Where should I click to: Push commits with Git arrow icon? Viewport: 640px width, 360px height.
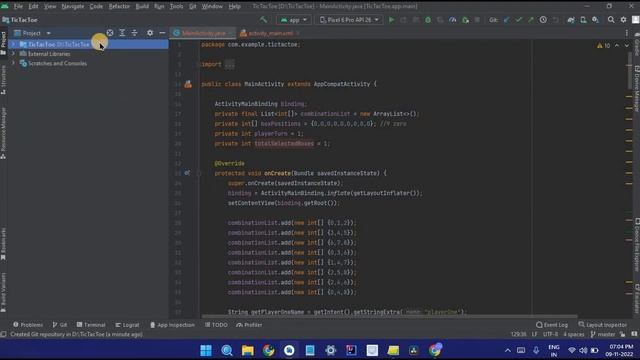[x=531, y=20]
